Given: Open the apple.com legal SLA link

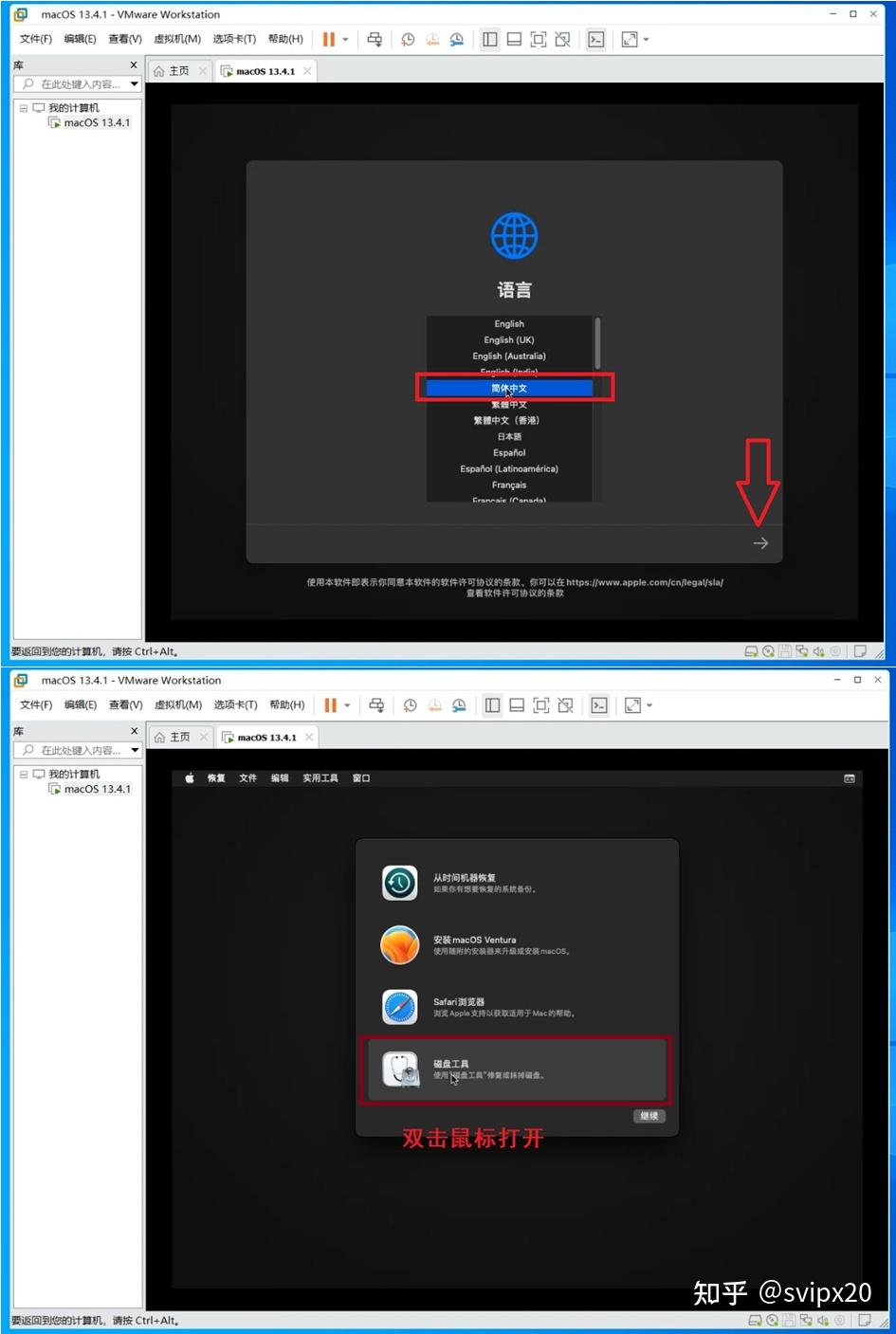Looking at the screenshot, I should tap(645, 582).
